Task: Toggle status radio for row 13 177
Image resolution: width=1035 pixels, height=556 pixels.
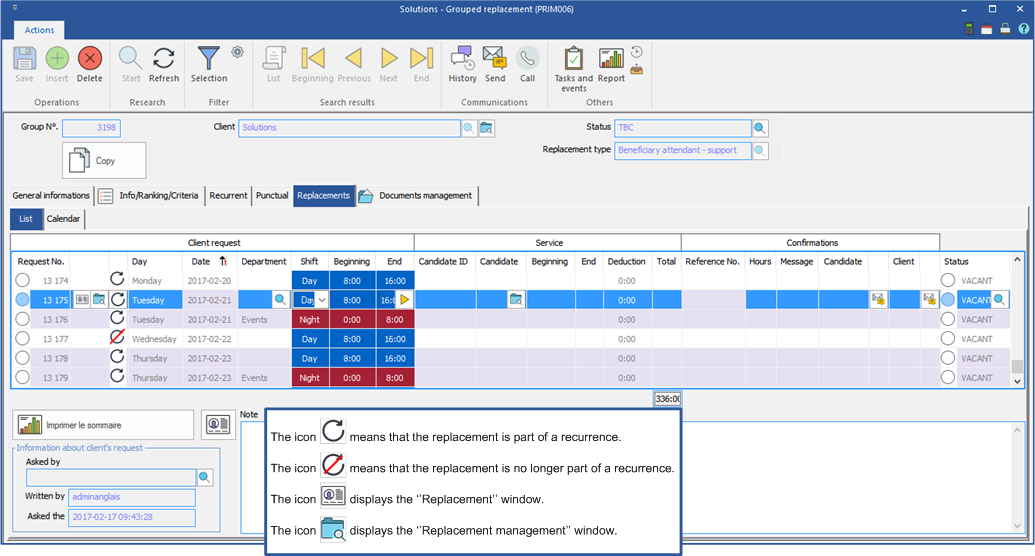Action: pyautogui.click(x=948, y=339)
